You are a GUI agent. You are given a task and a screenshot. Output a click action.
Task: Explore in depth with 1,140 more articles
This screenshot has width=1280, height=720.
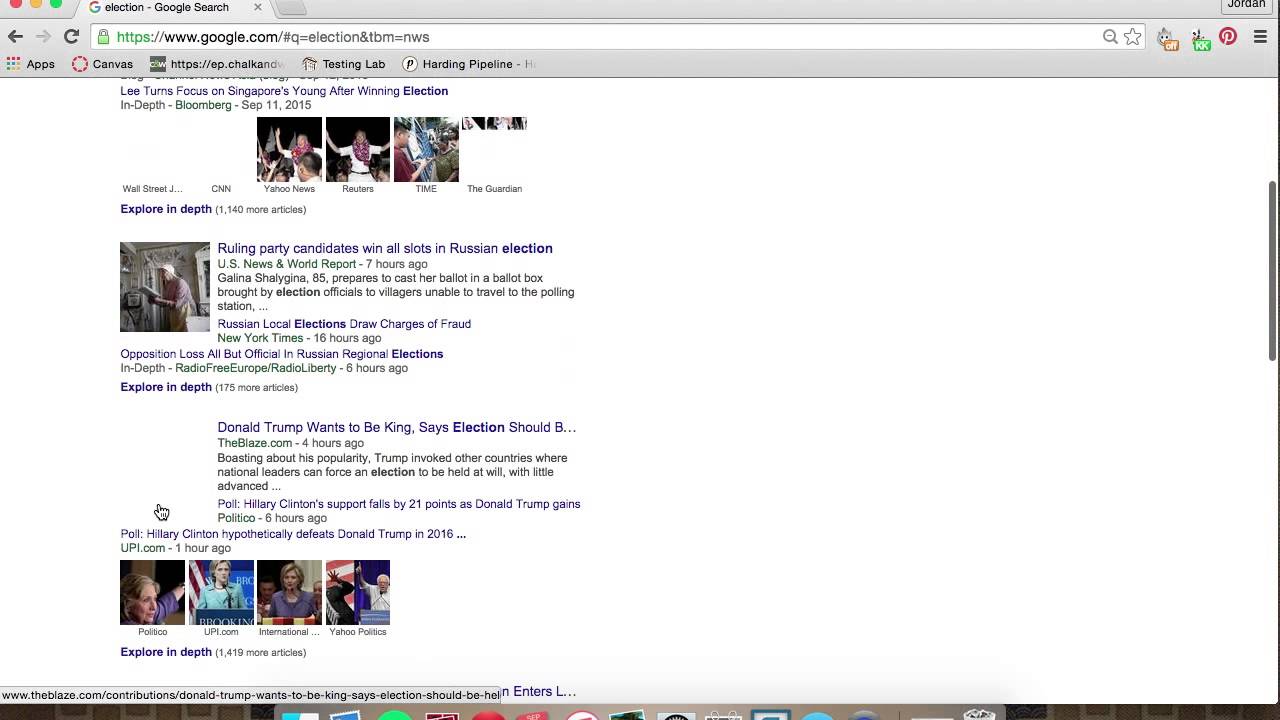pyautogui.click(x=166, y=209)
